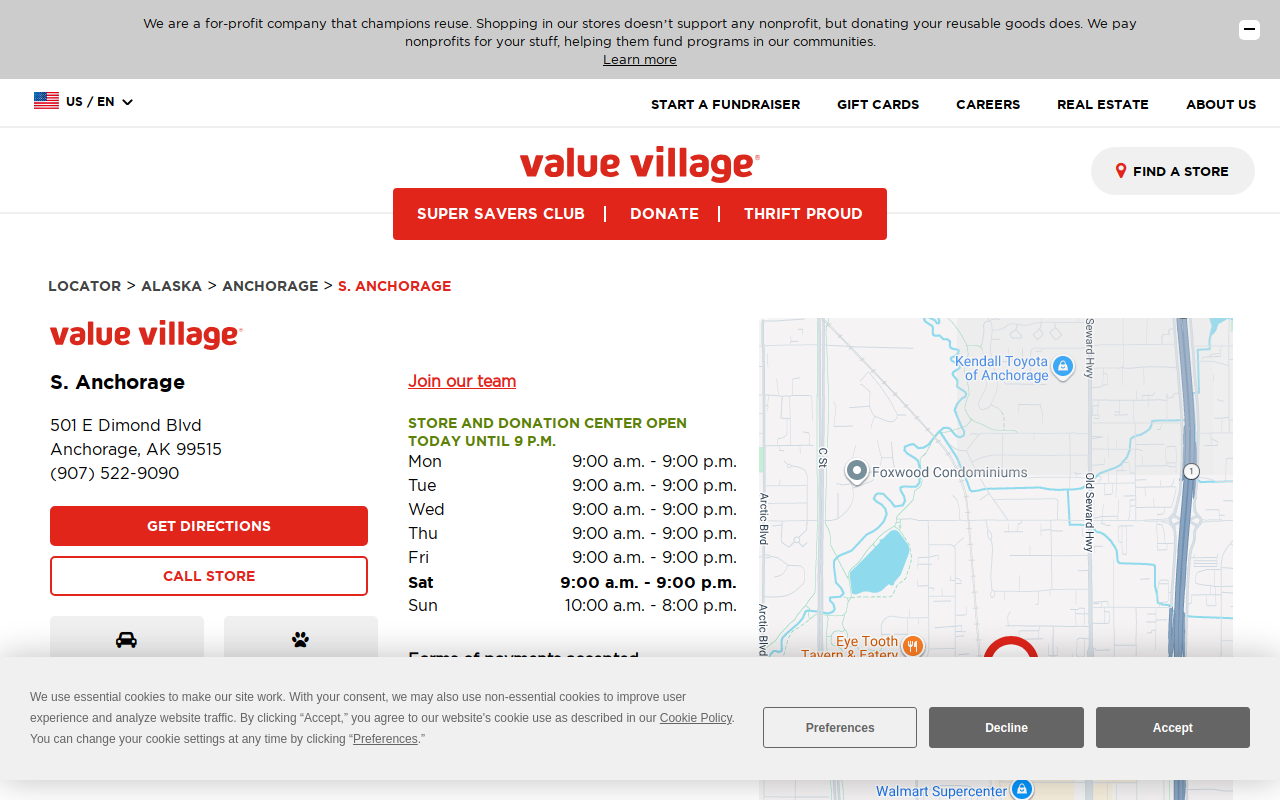1280x800 pixels.
Task: Click the Call Store button
Action: (209, 576)
